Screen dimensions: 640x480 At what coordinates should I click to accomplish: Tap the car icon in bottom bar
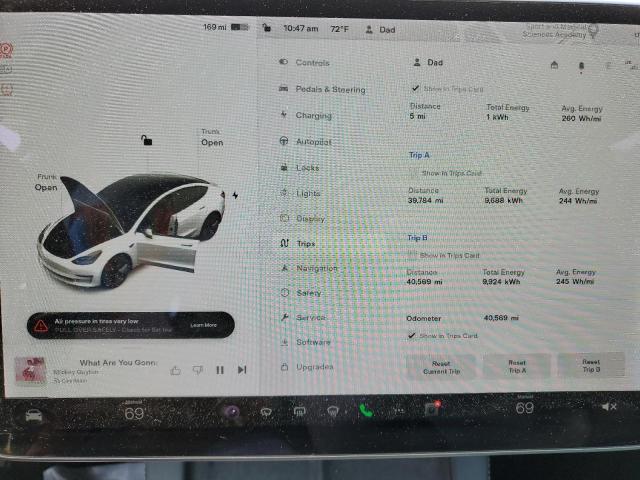[x=34, y=416]
